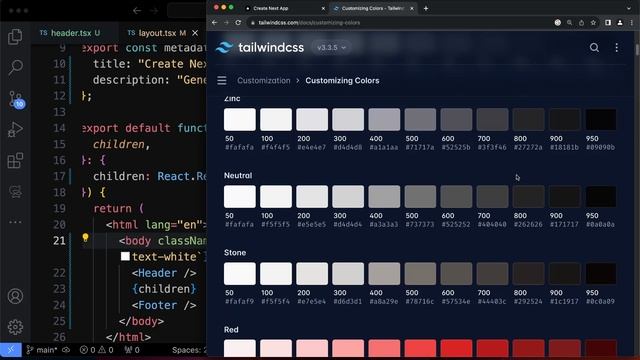
Task: Open a new browser tab
Action: pyautogui.click(x=426, y=8)
